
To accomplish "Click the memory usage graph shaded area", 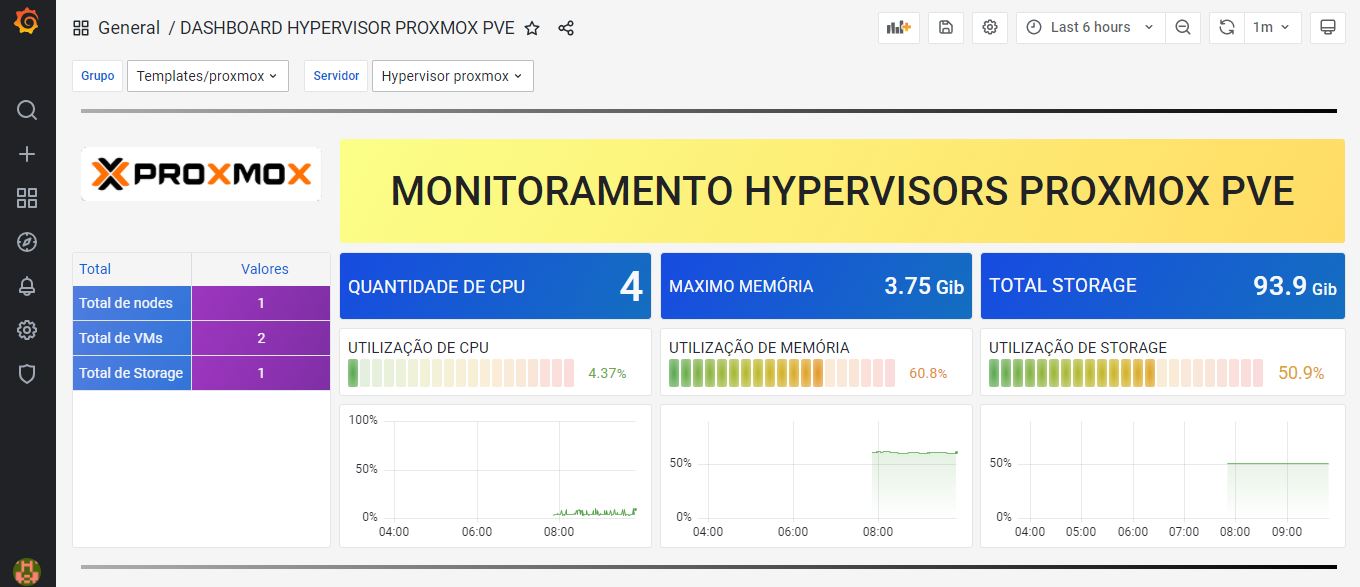I will (x=915, y=485).
